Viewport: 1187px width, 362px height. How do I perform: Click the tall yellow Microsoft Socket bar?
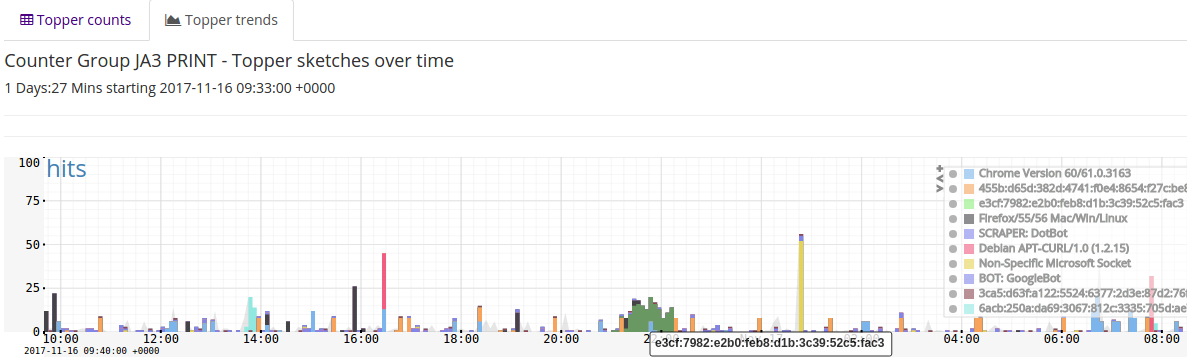(x=800, y=284)
